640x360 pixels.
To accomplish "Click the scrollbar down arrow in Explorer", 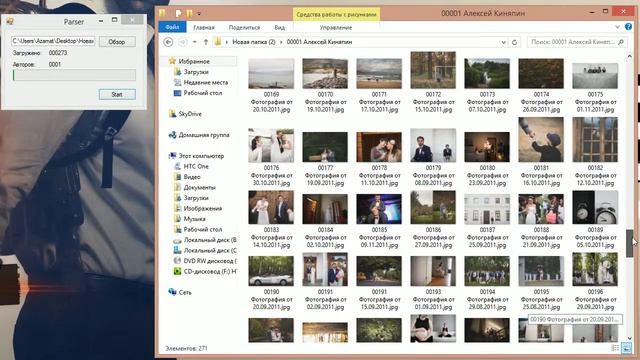I will [x=630, y=338].
